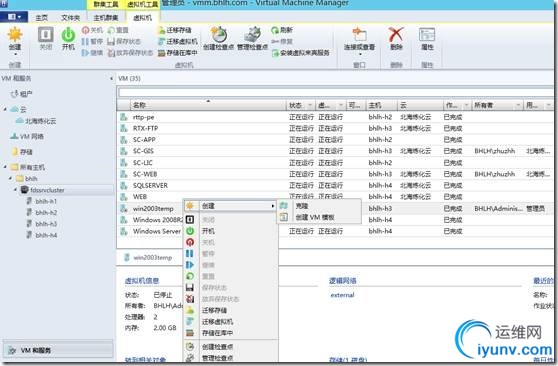Viewport: 558px width, 366px height.
Task: Open the 创建 context menu entry
Action: (230, 206)
